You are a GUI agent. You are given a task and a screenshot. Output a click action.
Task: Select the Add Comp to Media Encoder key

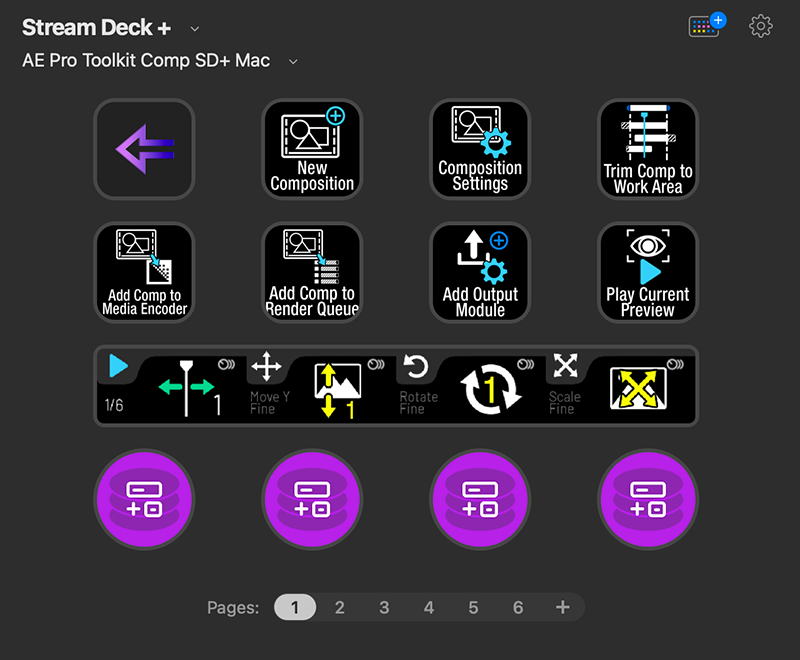pyautogui.click(x=144, y=272)
